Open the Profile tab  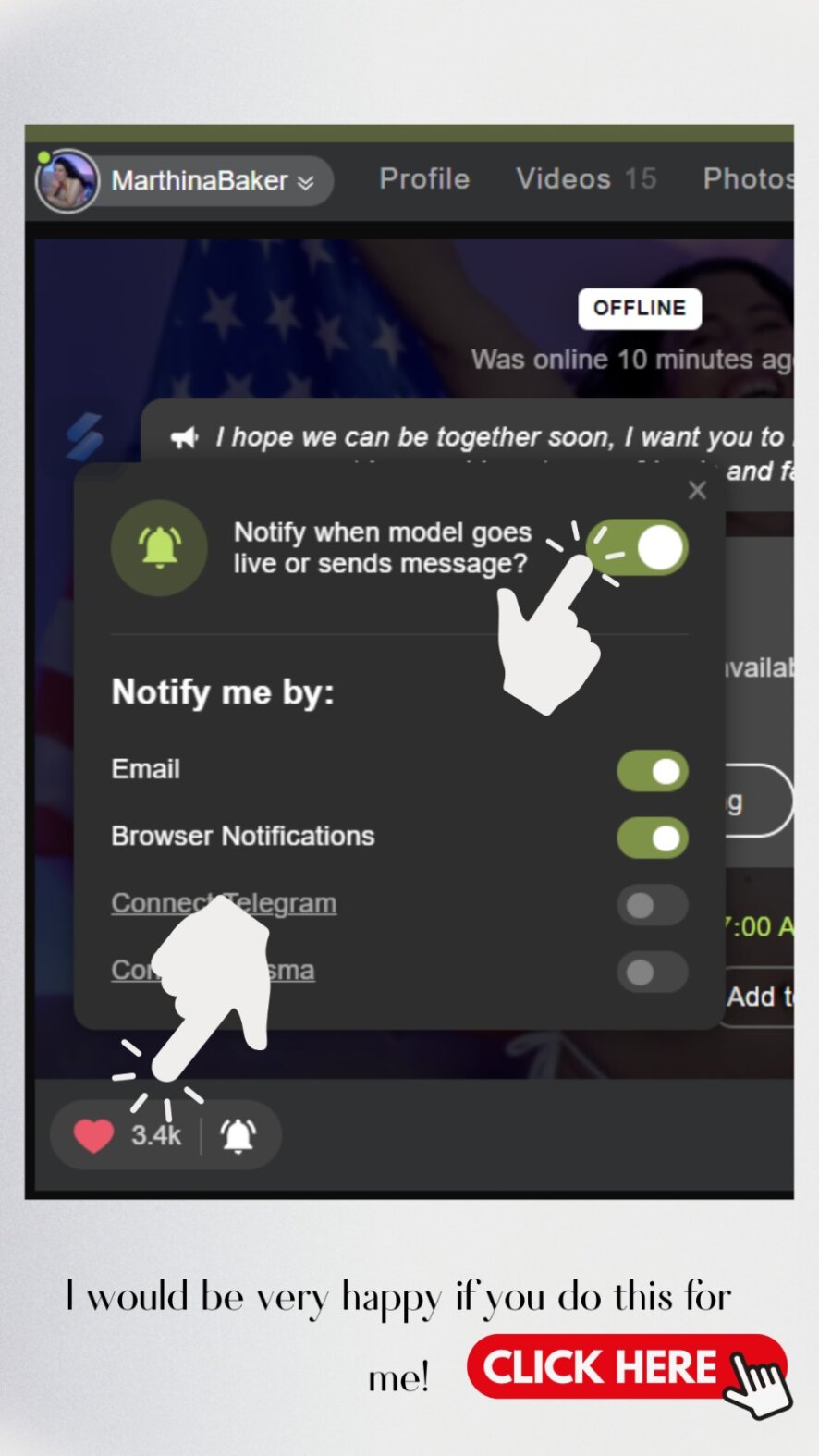pos(424,178)
